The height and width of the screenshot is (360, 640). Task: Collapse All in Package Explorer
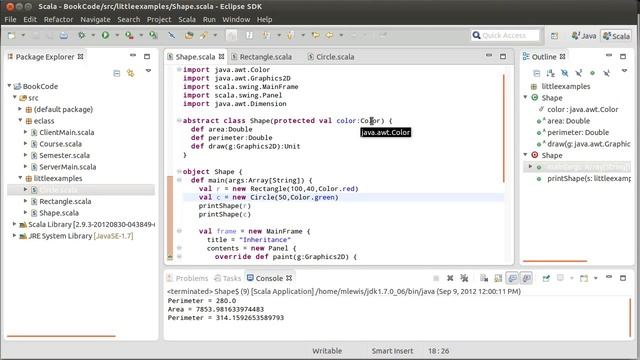tap(117, 73)
